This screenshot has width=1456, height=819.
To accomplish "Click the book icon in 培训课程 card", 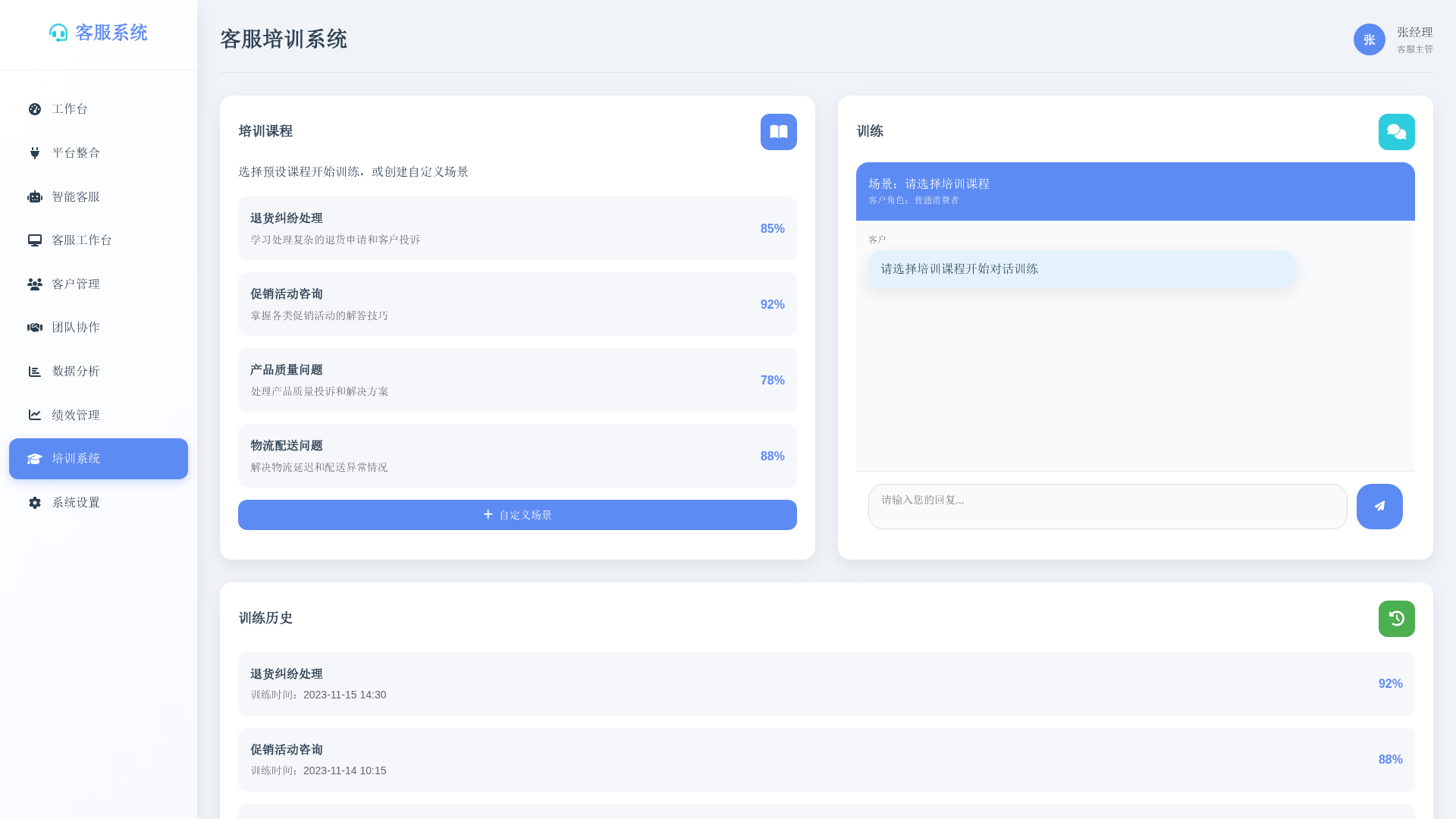I will tap(778, 132).
